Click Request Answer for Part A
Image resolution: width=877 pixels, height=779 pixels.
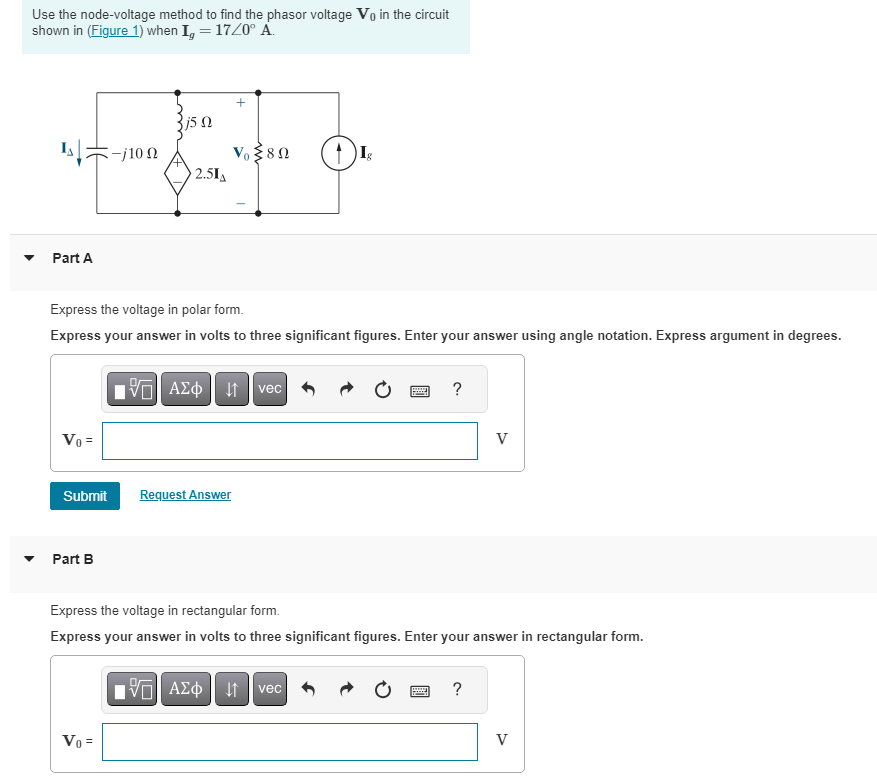point(184,494)
